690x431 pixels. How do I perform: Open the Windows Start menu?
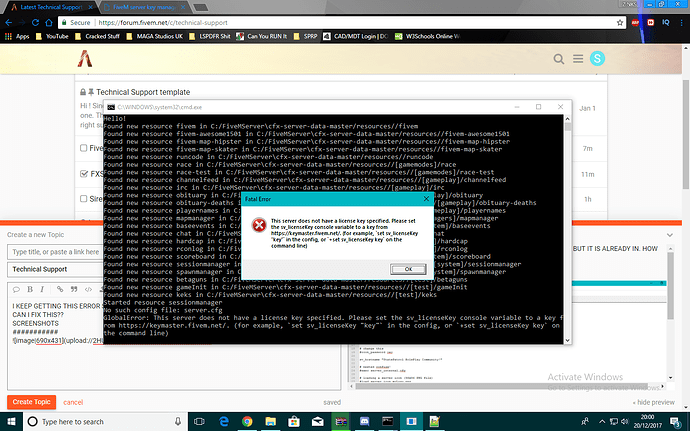11,422
